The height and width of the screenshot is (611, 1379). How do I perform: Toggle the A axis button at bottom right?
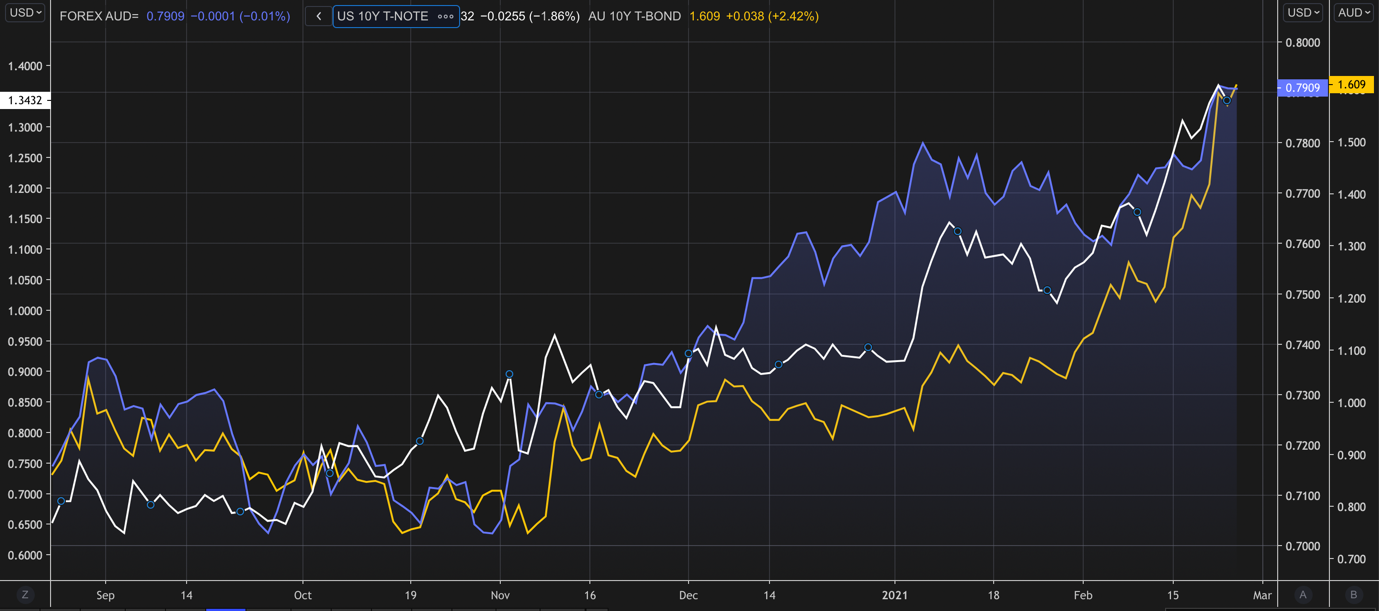tap(1303, 595)
